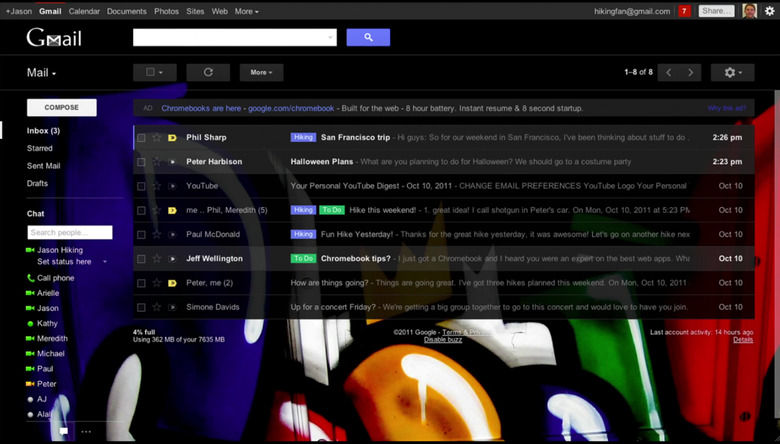Click +Jason in the top bar
780x444 pixels.
[x=19, y=11]
